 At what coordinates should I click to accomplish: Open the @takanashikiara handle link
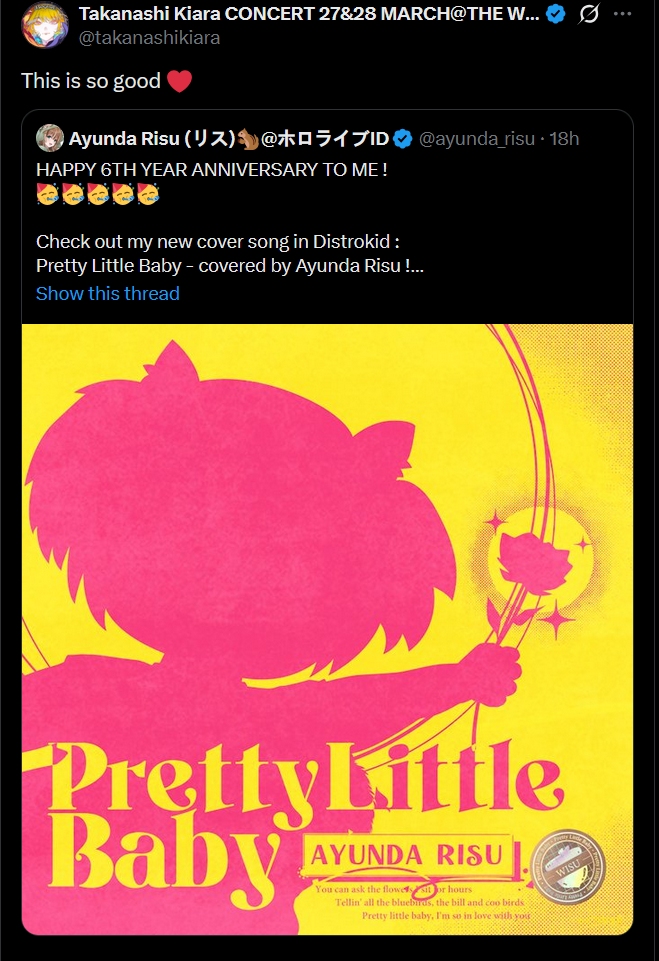tap(150, 37)
